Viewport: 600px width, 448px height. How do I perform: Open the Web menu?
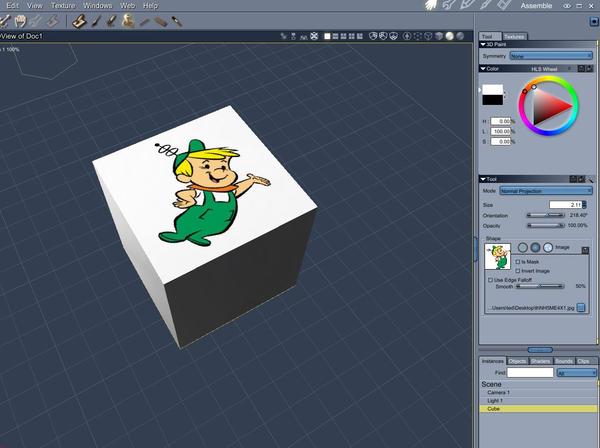pyautogui.click(x=127, y=6)
